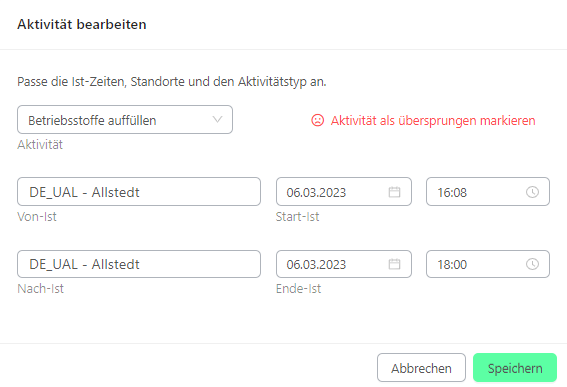567x387 pixels.
Task: Click the sad face skip icon
Action: (317, 120)
